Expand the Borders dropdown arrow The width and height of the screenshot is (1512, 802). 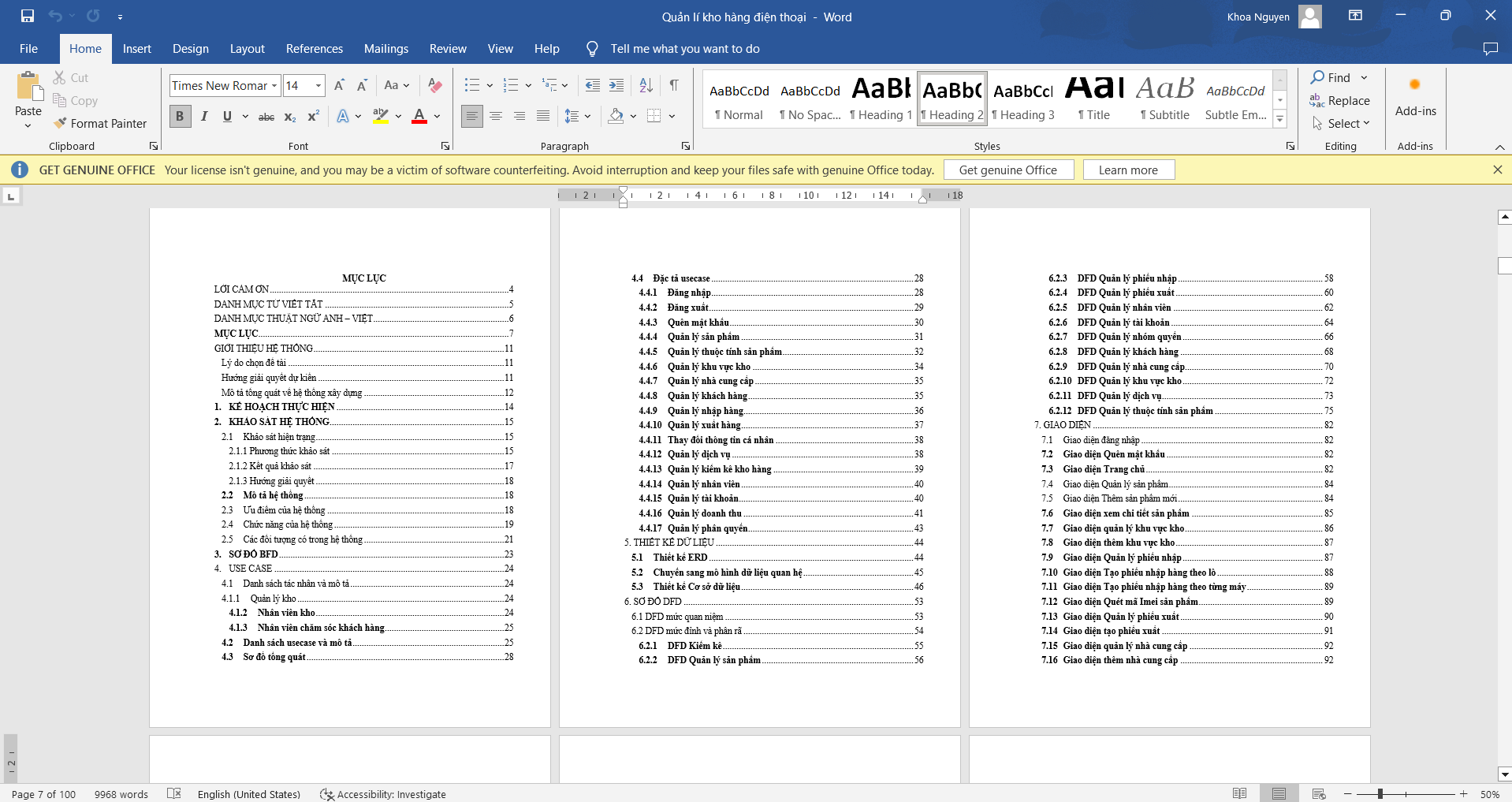[x=672, y=117]
